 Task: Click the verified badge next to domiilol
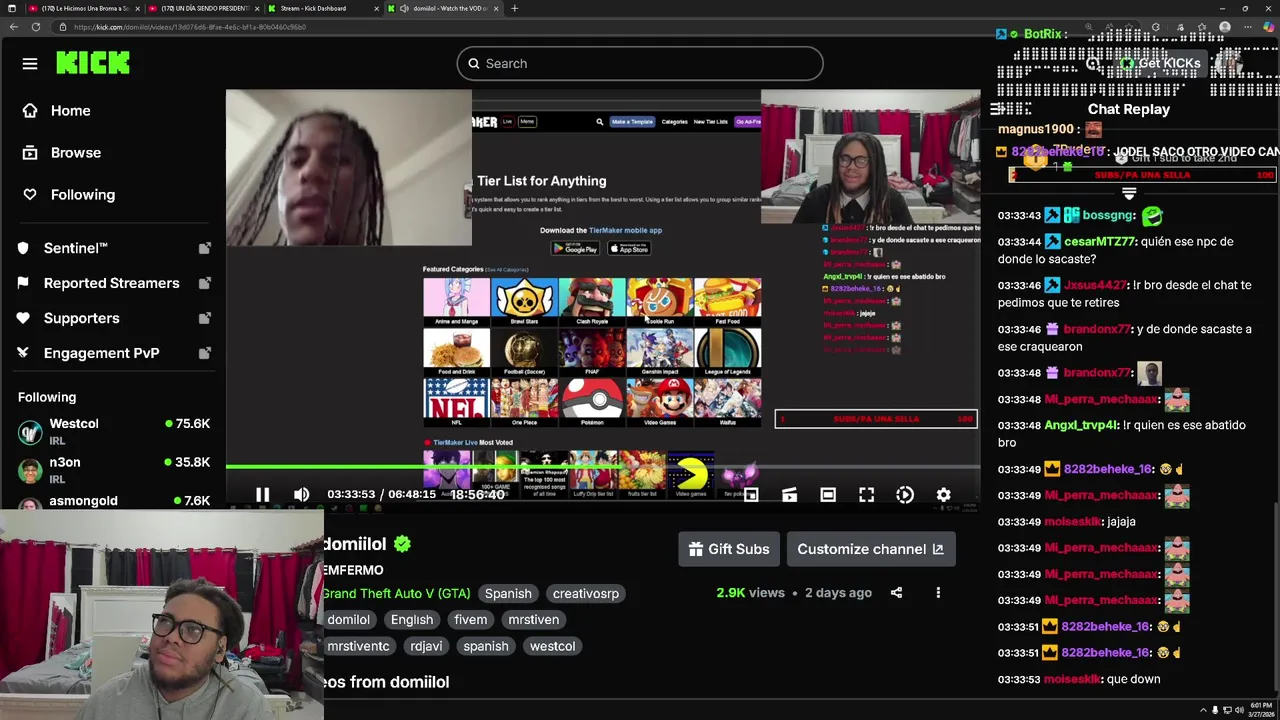pyautogui.click(x=402, y=544)
